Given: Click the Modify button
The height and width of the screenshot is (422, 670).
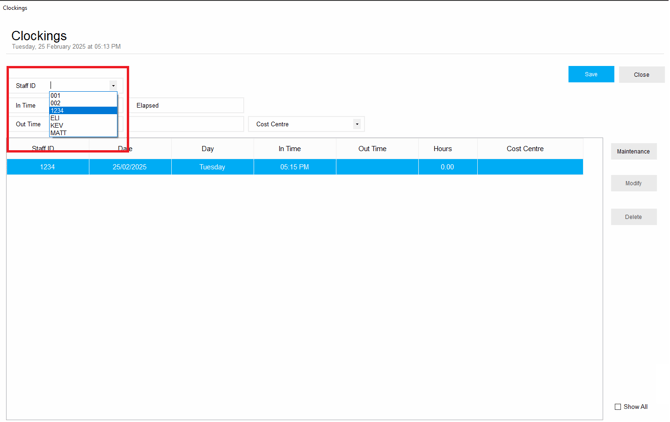Looking at the screenshot, I should [633, 184].
